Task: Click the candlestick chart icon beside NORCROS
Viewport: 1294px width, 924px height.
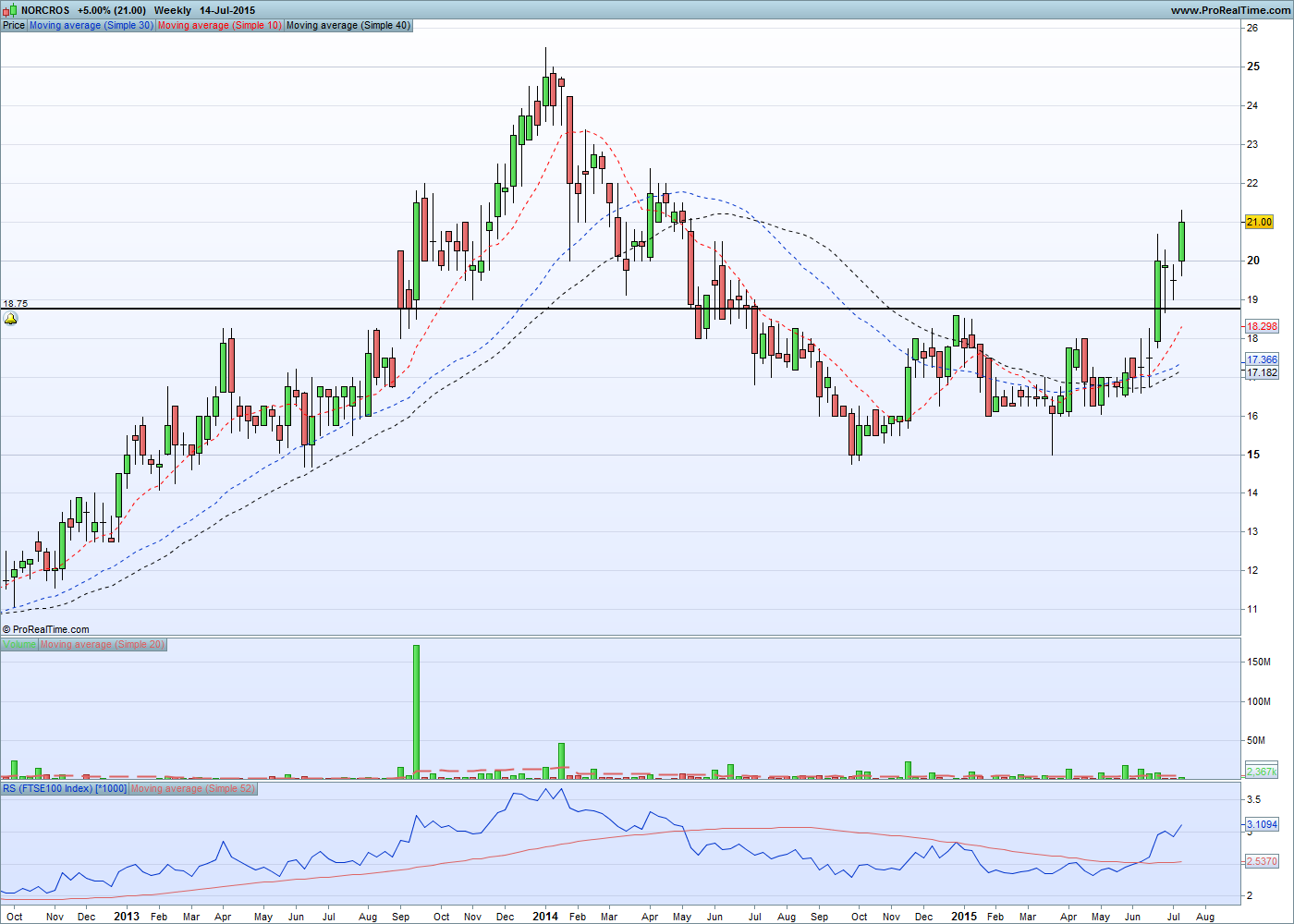Action: tap(11, 10)
